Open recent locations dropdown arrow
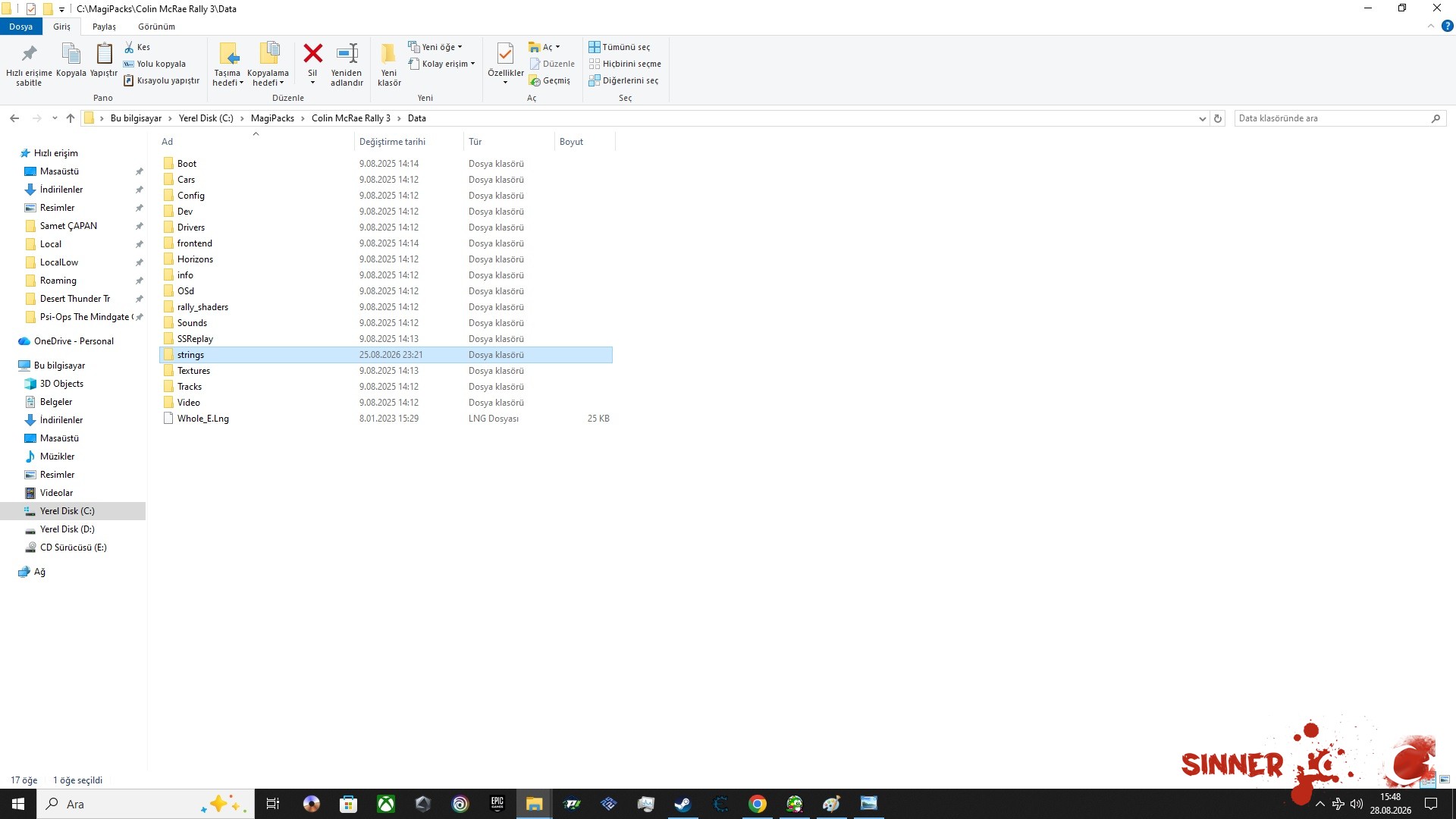This screenshot has height=819, width=1456. (55, 118)
